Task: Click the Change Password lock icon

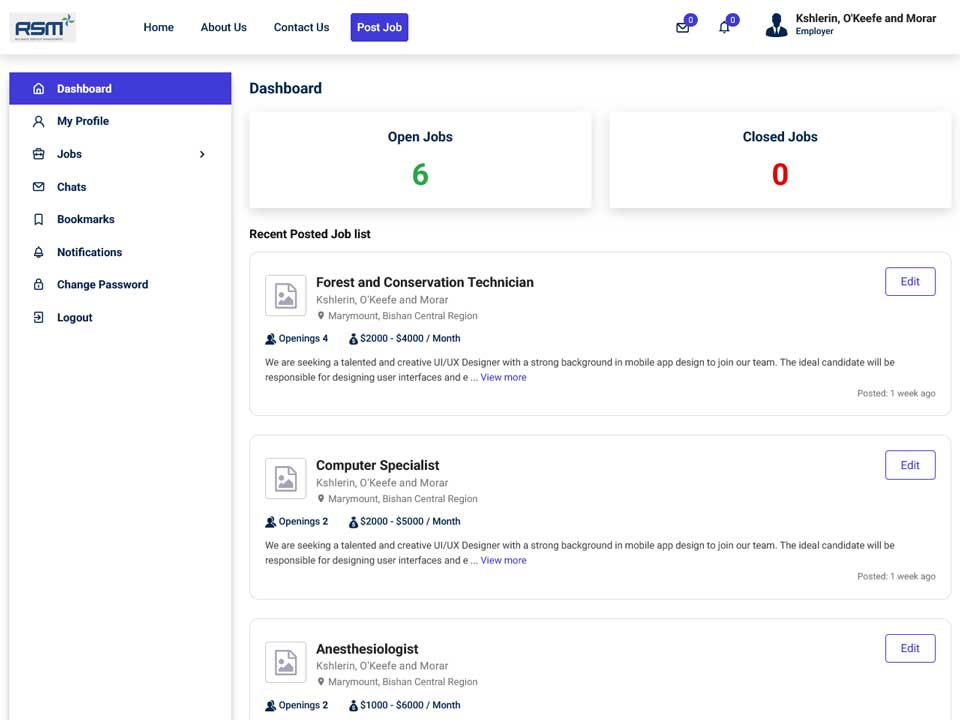Action: pos(39,285)
